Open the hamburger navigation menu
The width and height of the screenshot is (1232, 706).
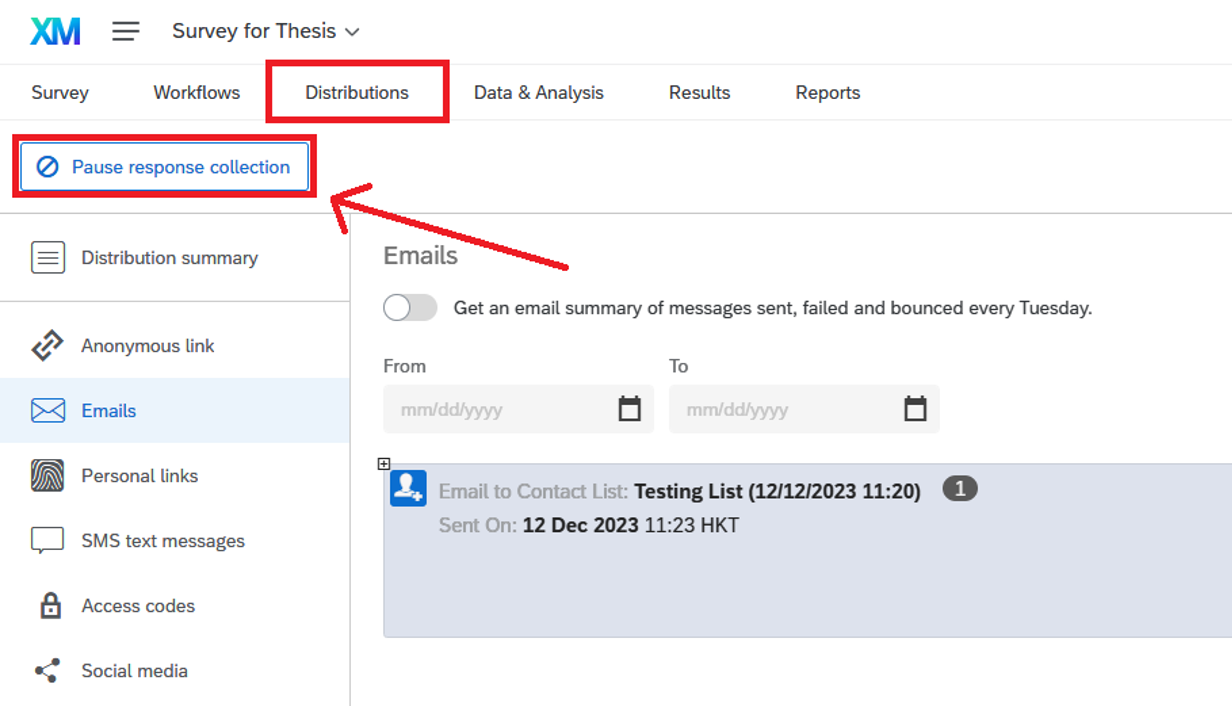coord(125,31)
